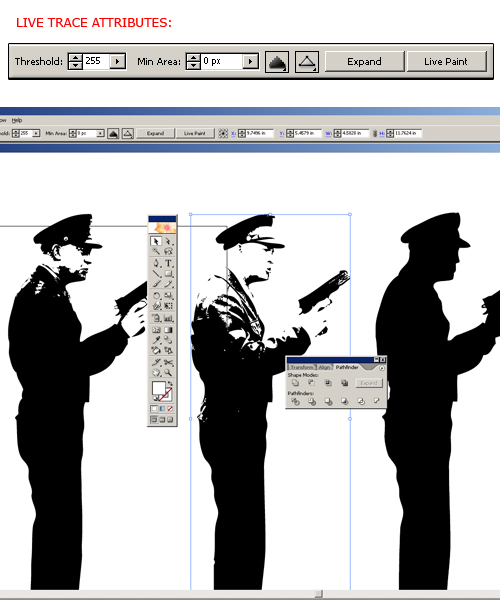This screenshot has width=500, height=614.
Task: Select the Lasso tool in toolbox
Action: [168, 251]
